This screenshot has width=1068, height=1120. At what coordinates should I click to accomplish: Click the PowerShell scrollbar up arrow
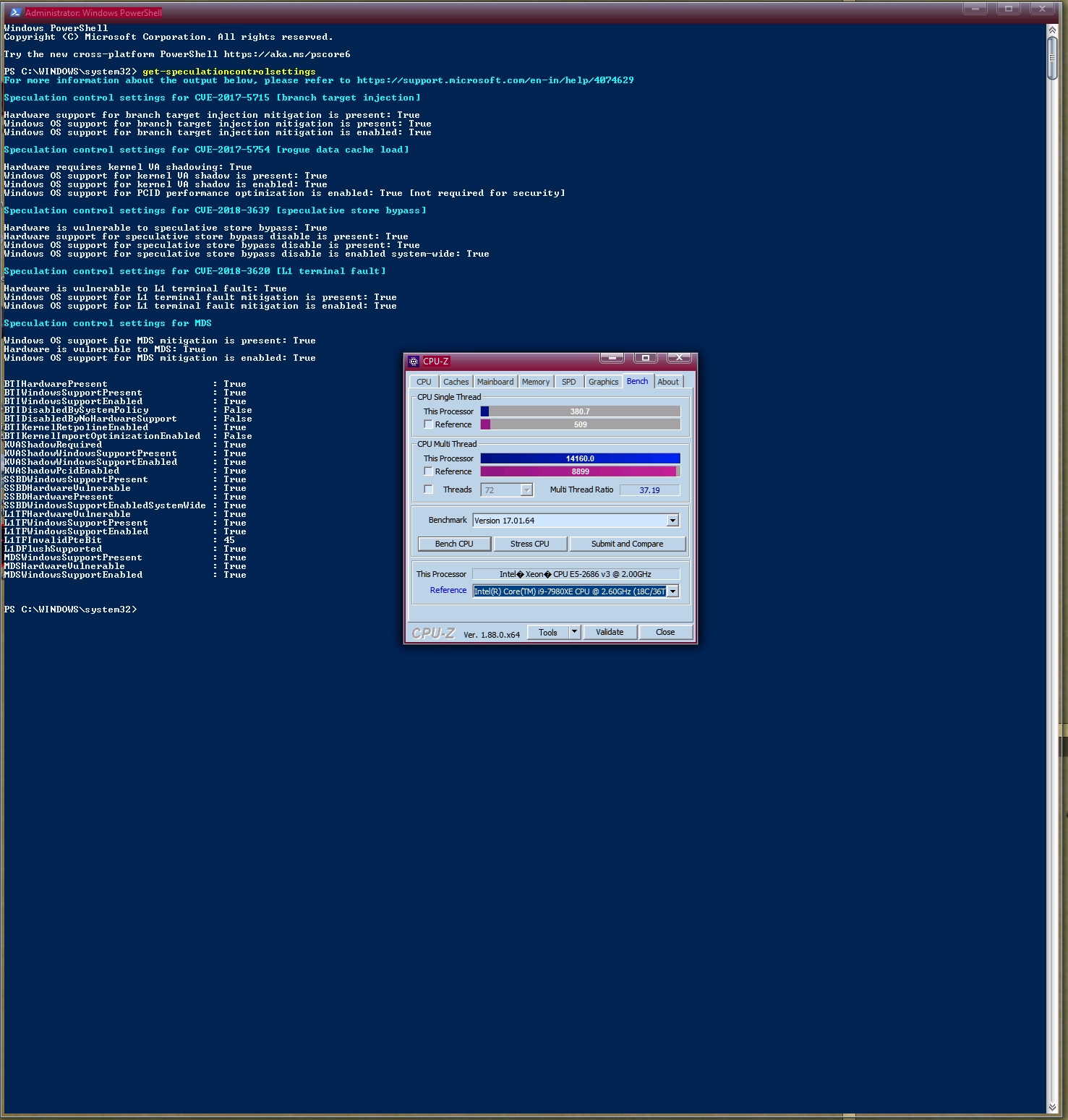1052,30
